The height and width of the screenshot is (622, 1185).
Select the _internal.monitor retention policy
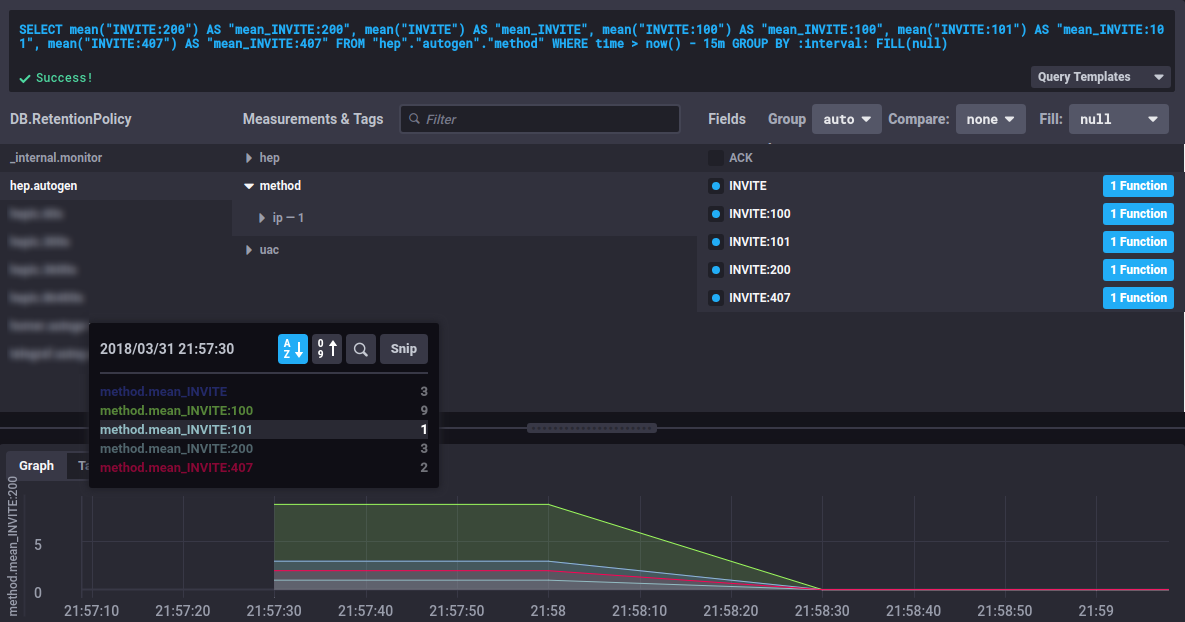pyautogui.click(x=56, y=158)
